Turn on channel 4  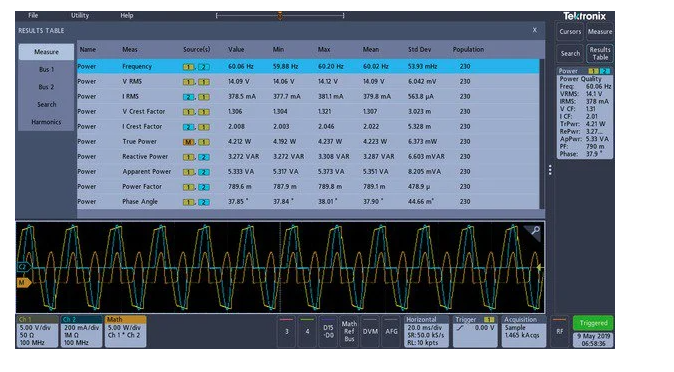(307, 332)
